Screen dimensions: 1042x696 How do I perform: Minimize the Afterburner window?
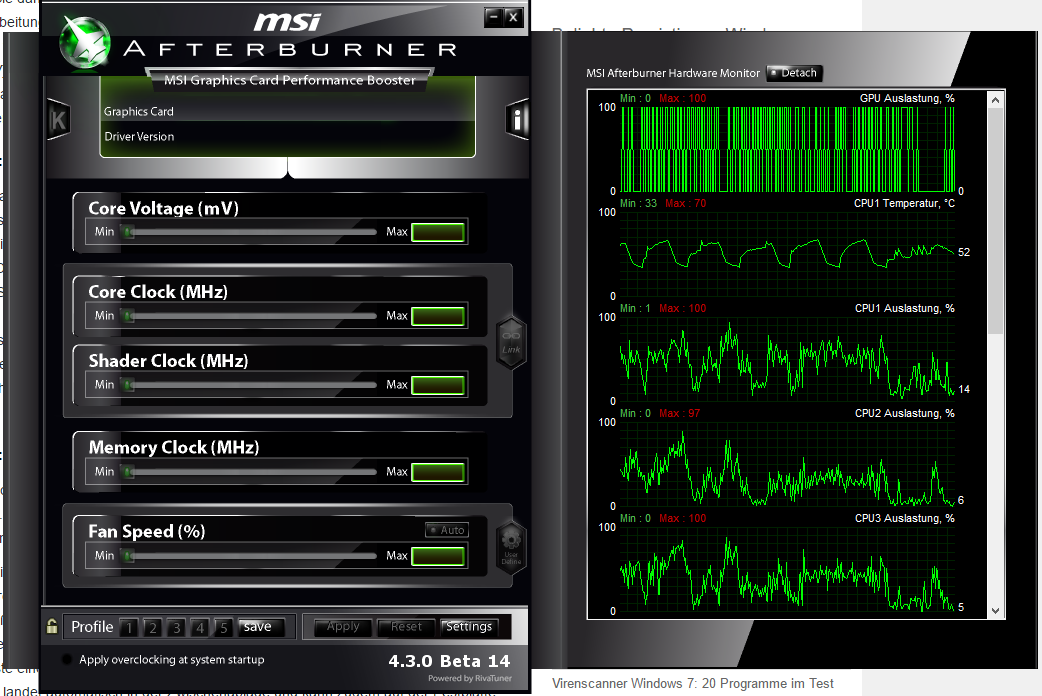493,17
